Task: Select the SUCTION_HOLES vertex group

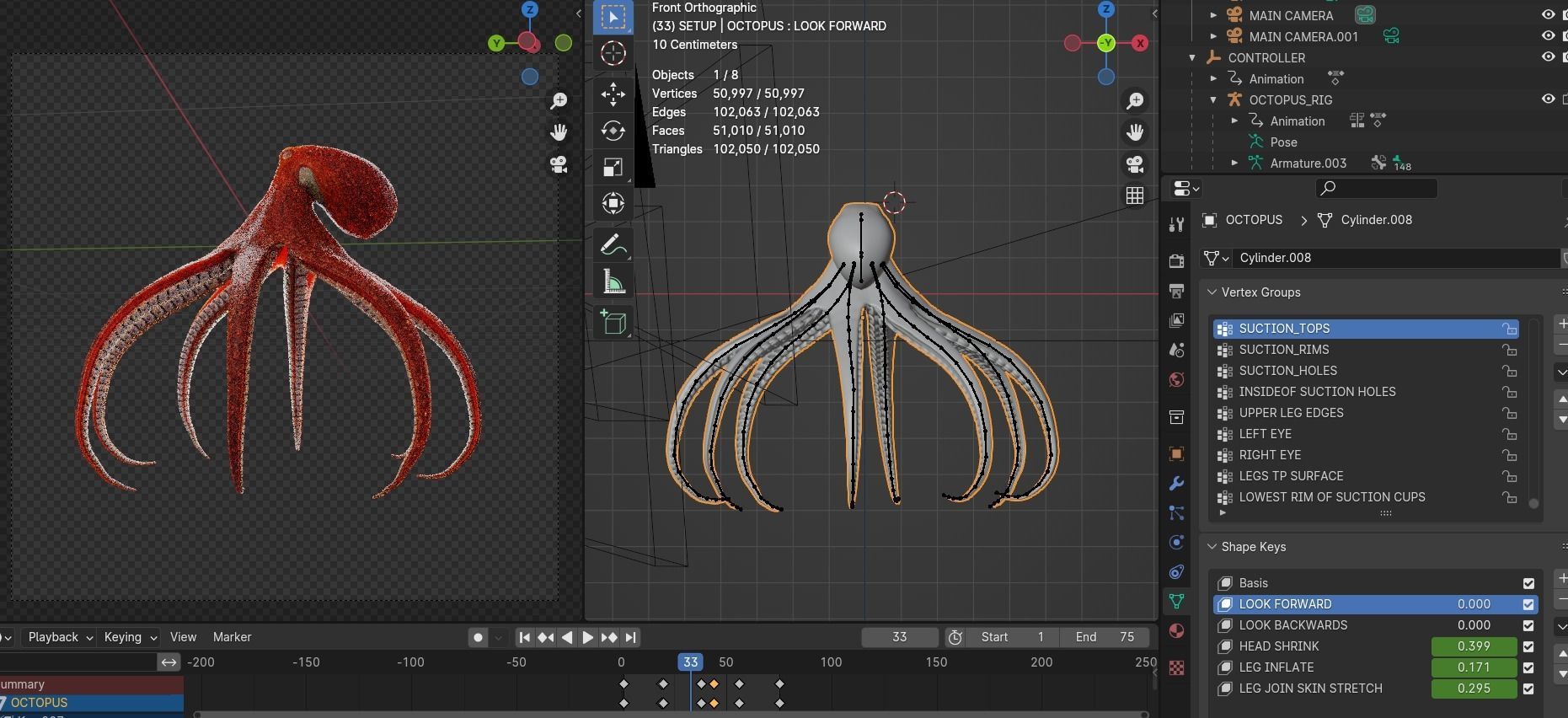Action: pos(1365,371)
